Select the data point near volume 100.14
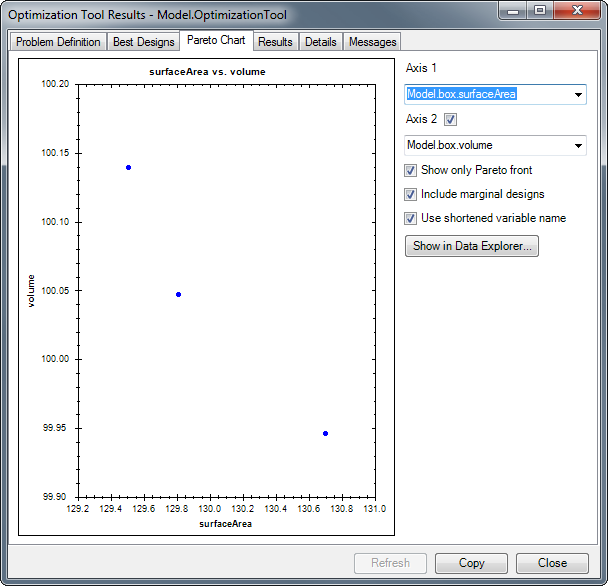 129,167
